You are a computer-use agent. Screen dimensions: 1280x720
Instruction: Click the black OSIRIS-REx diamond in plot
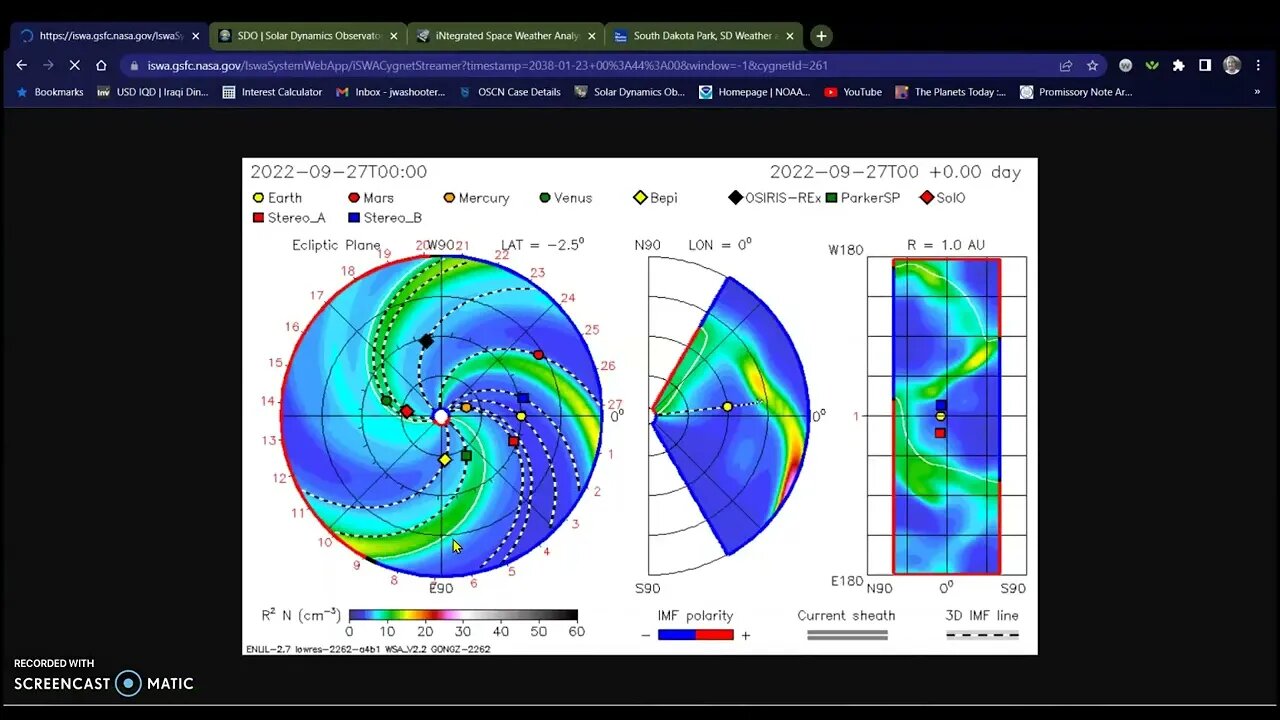coord(427,341)
